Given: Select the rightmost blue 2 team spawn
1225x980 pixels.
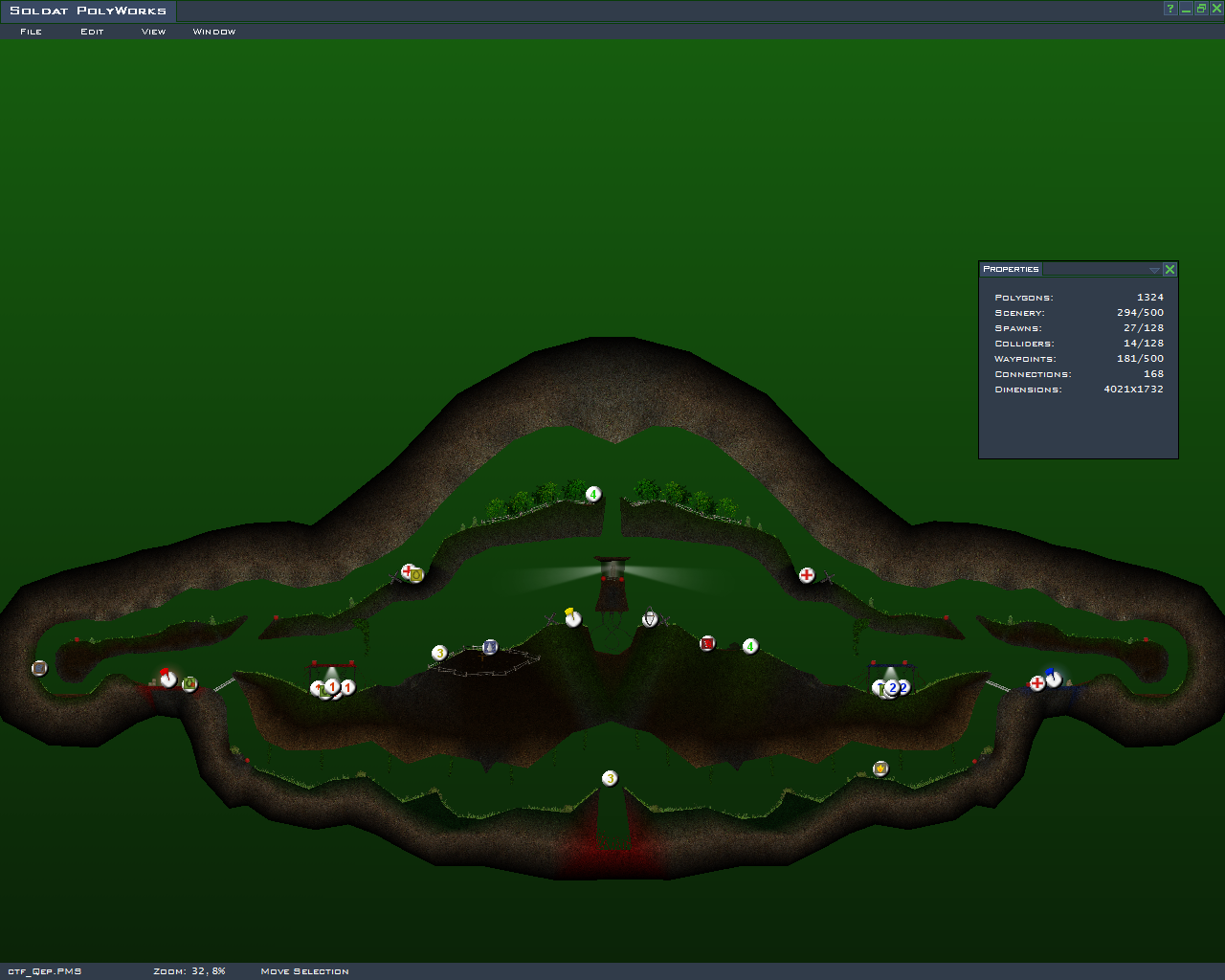Looking at the screenshot, I should tap(903, 687).
